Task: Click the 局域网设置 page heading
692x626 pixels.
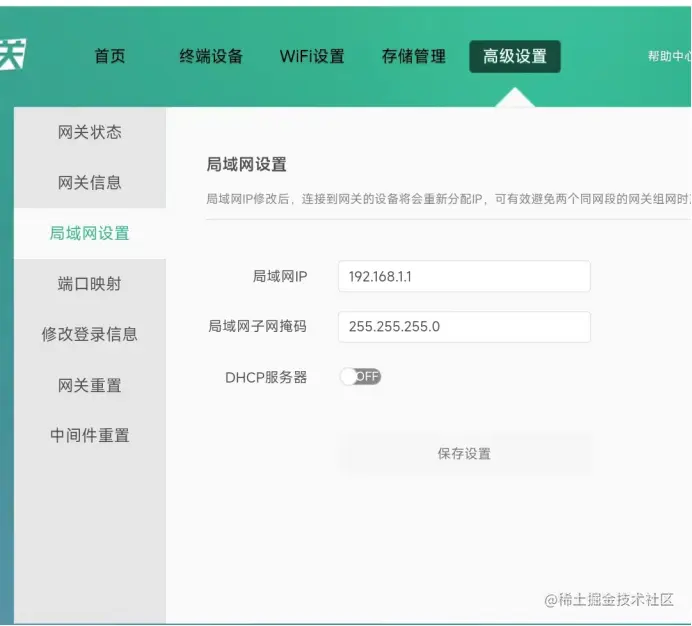Action: (247, 164)
